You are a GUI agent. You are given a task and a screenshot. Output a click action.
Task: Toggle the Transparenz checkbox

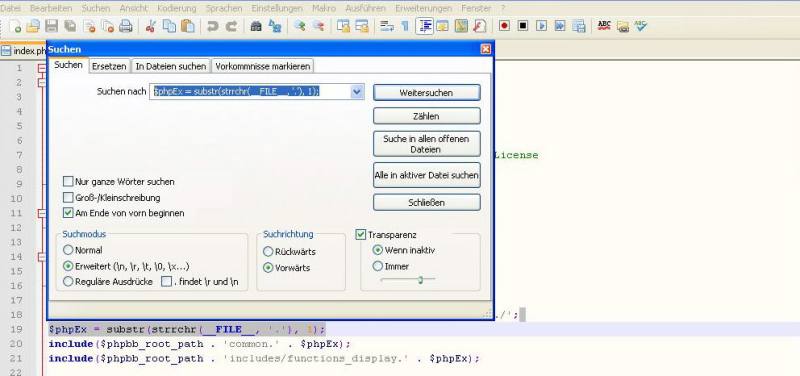coord(361,235)
